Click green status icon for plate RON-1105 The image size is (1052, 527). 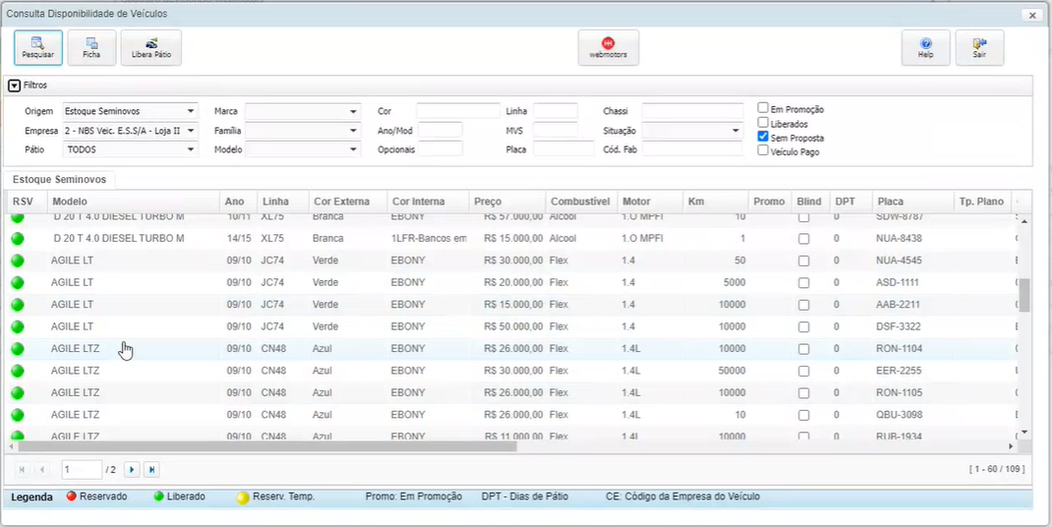[x=17, y=393]
